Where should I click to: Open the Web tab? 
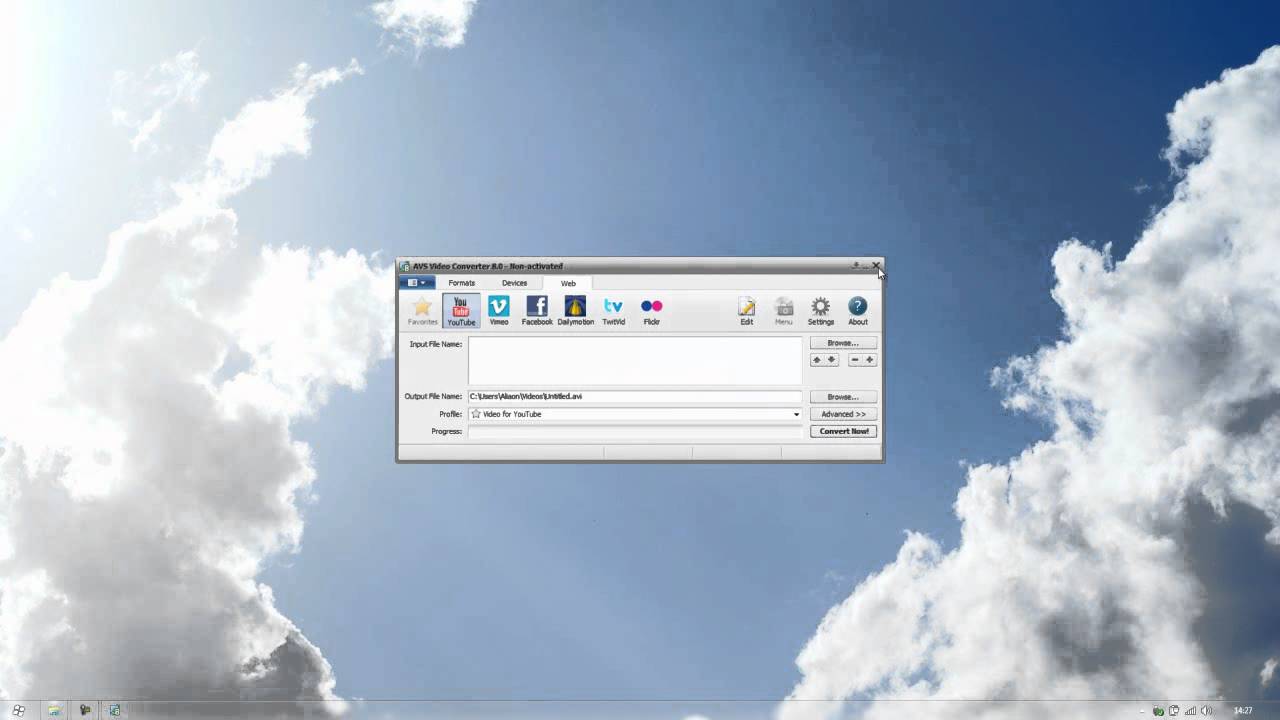click(x=568, y=283)
